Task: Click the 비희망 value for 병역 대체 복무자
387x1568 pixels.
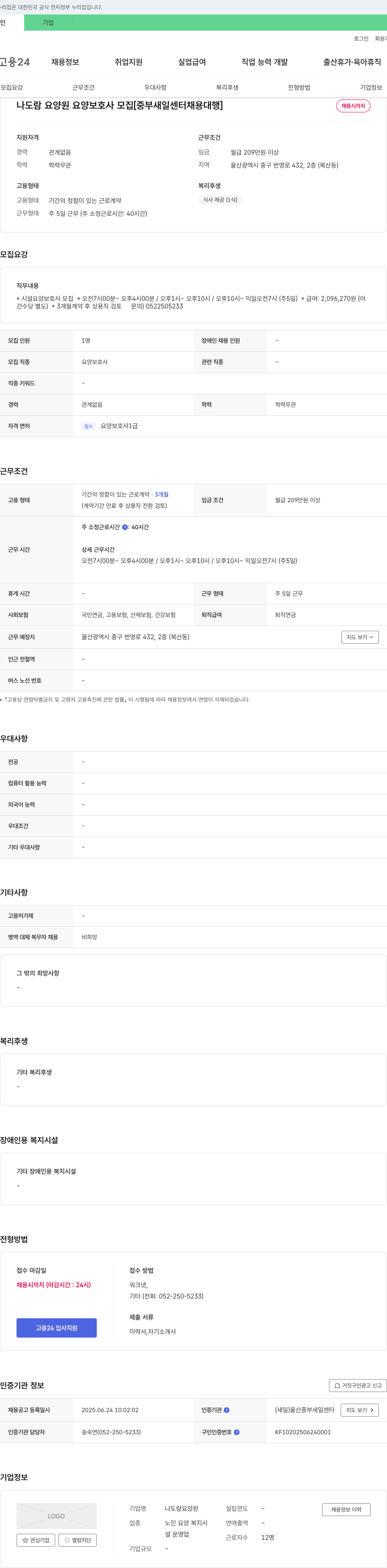Action: pyautogui.click(x=89, y=937)
